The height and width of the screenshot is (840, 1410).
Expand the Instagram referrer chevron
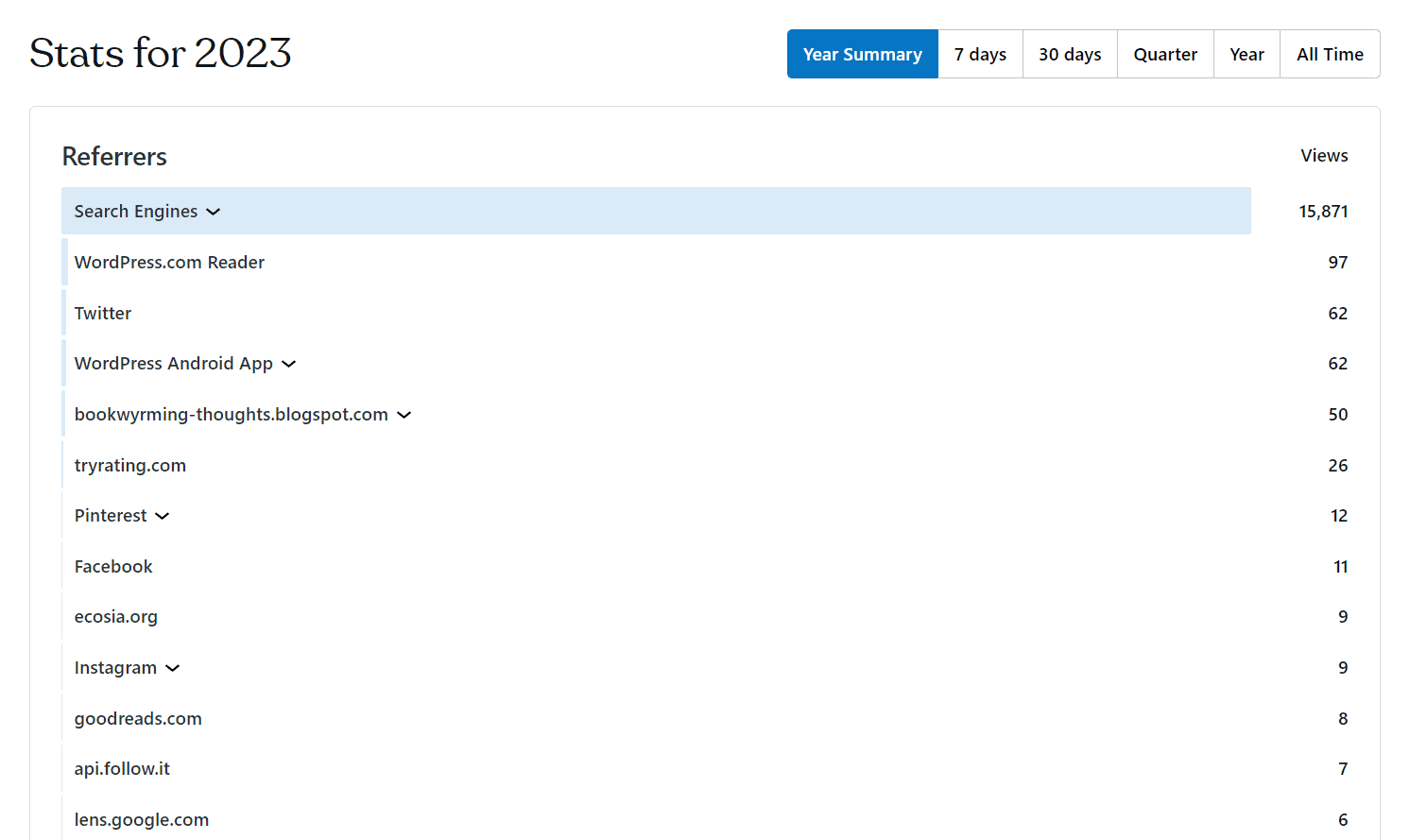point(173,668)
